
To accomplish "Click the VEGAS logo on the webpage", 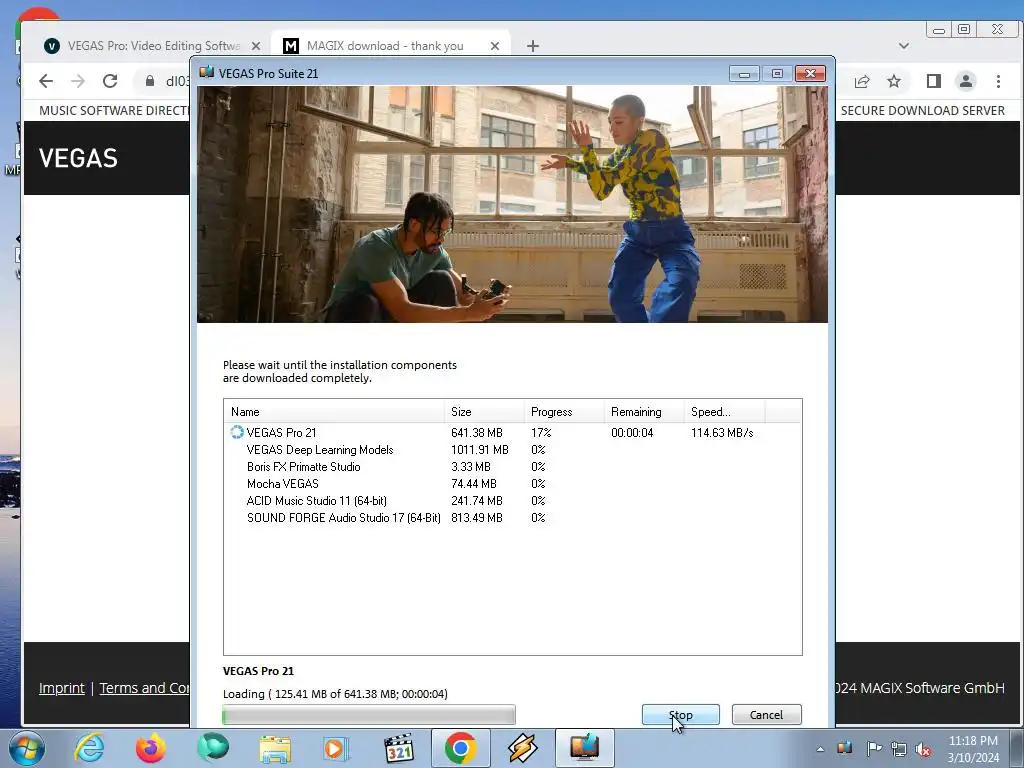I will click(78, 158).
